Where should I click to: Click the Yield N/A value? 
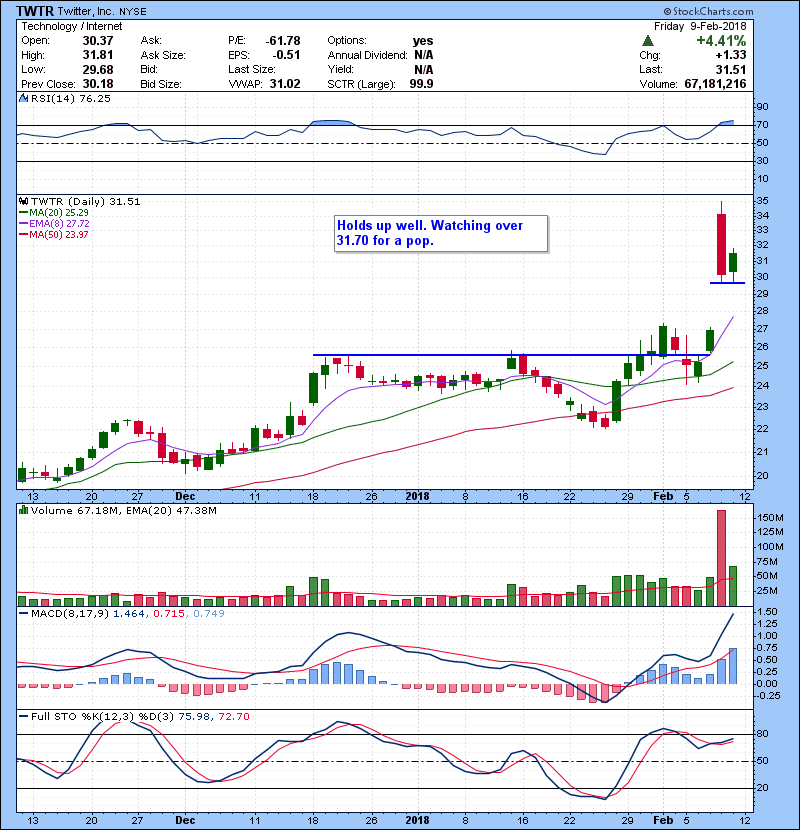[424, 69]
